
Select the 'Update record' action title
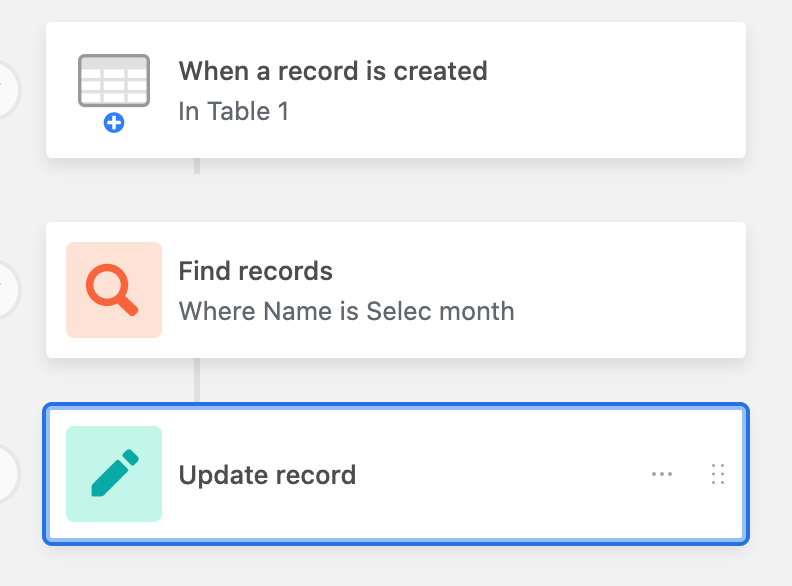tap(267, 475)
